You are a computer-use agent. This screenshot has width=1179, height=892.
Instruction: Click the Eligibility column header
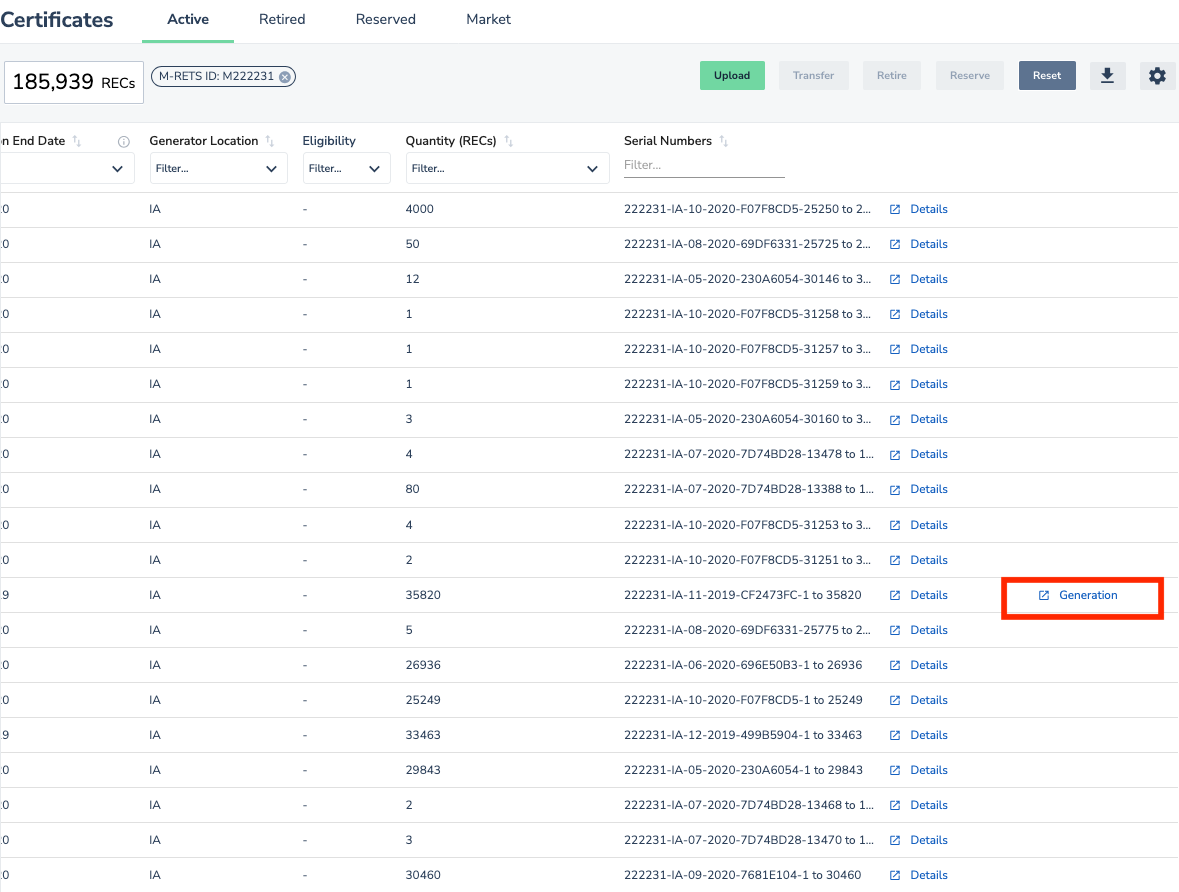click(329, 141)
